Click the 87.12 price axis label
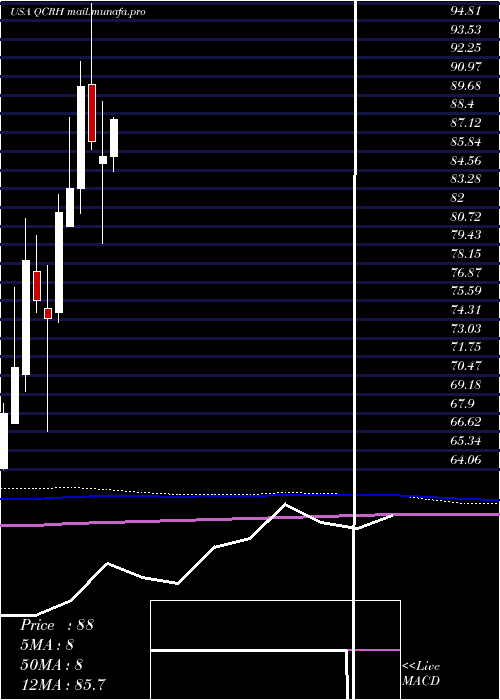500x700 pixels. pos(466,123)
